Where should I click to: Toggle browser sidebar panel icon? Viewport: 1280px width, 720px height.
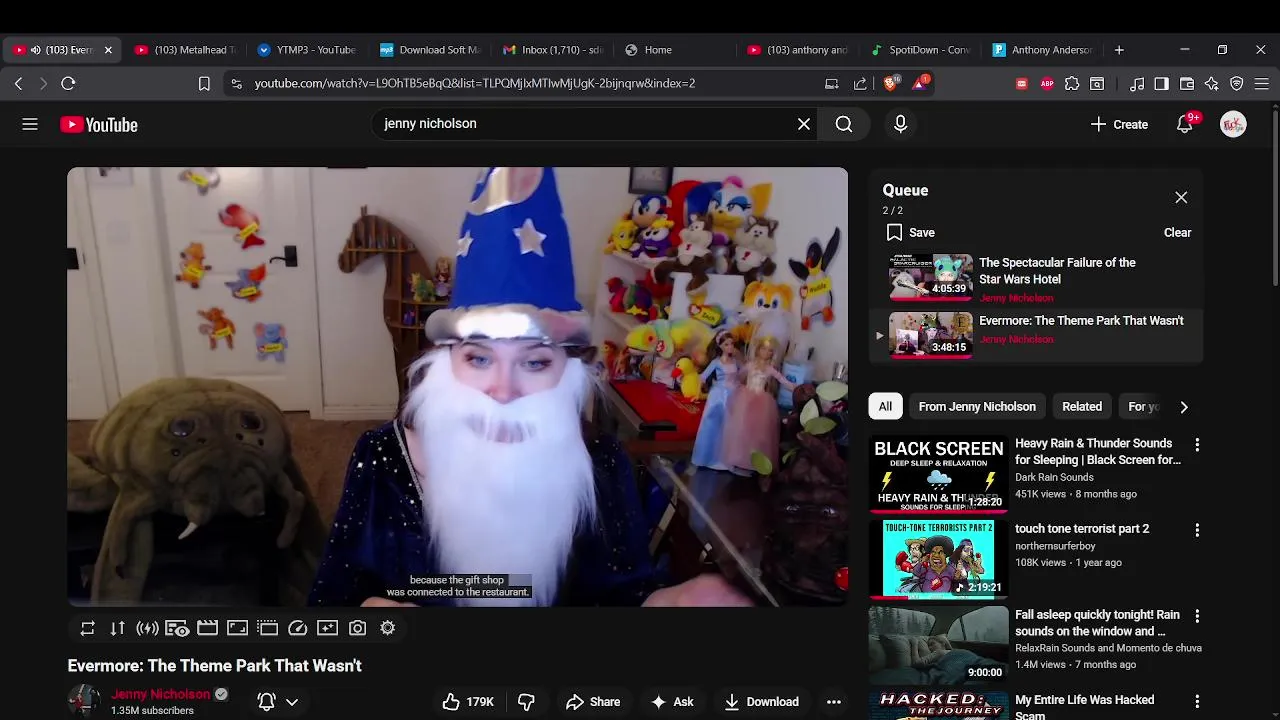1161,84
